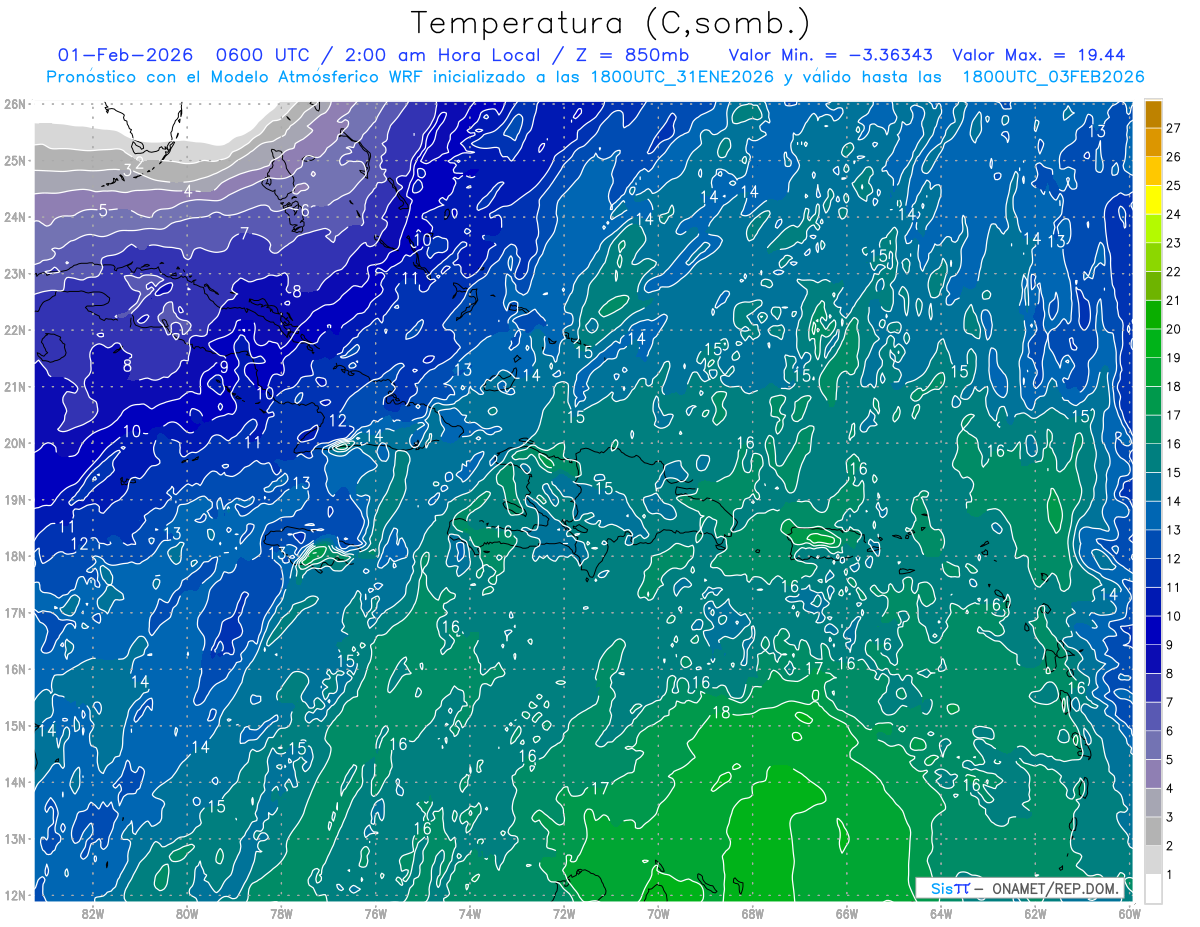Click the latitude axis label "26N"

16,104
